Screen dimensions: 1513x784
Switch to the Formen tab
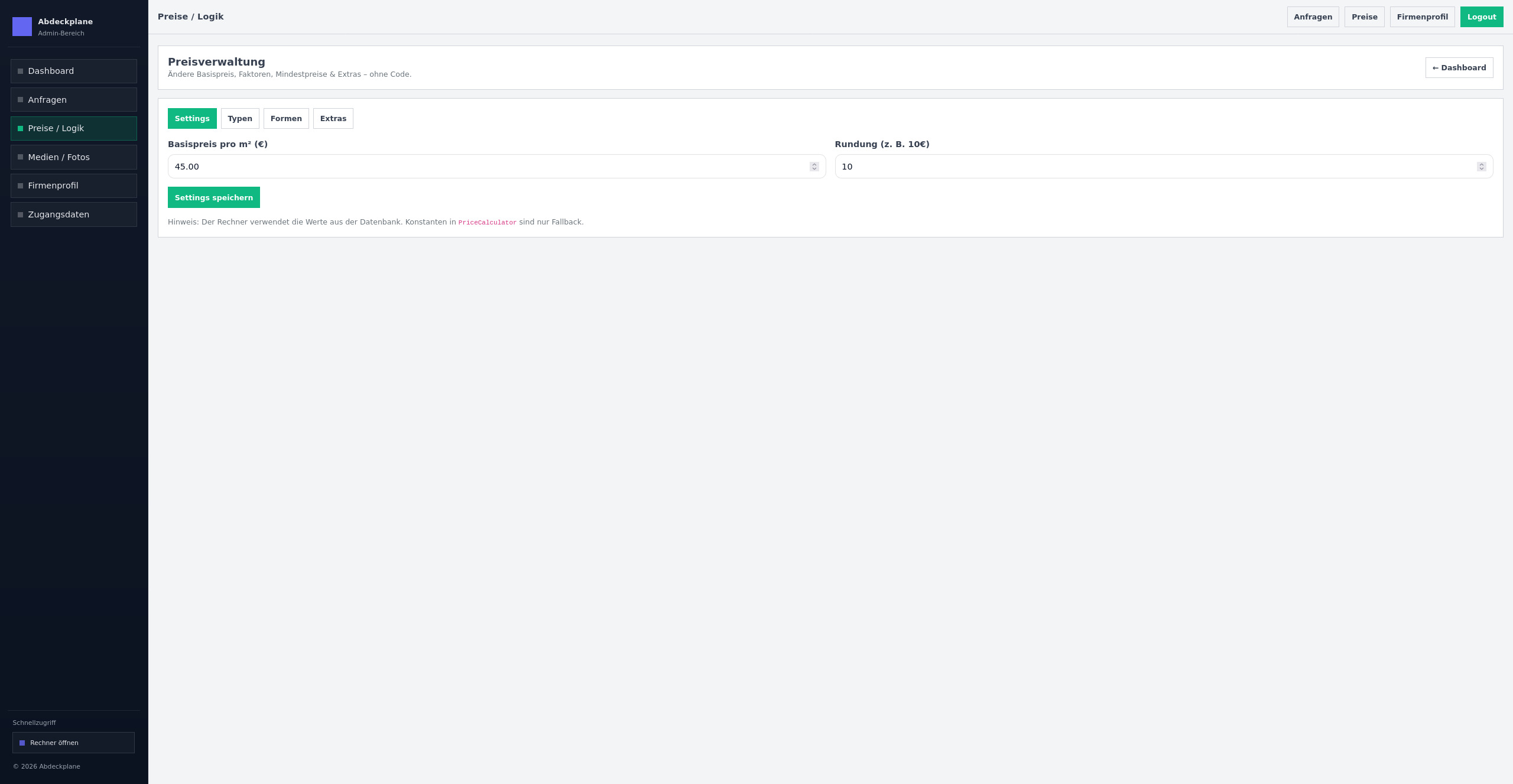[x=286, y=119]
